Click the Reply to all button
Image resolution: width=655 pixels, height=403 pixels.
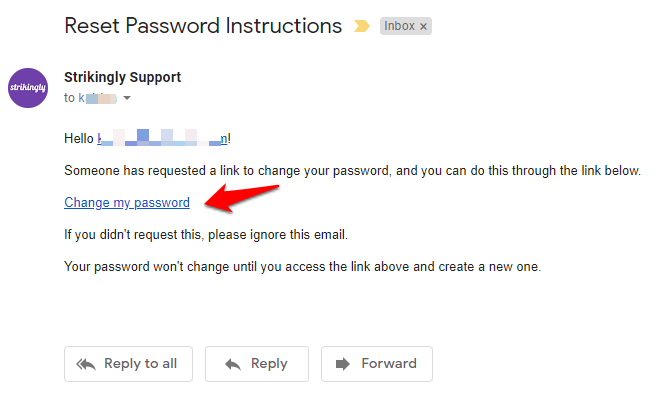pos(128,364)
